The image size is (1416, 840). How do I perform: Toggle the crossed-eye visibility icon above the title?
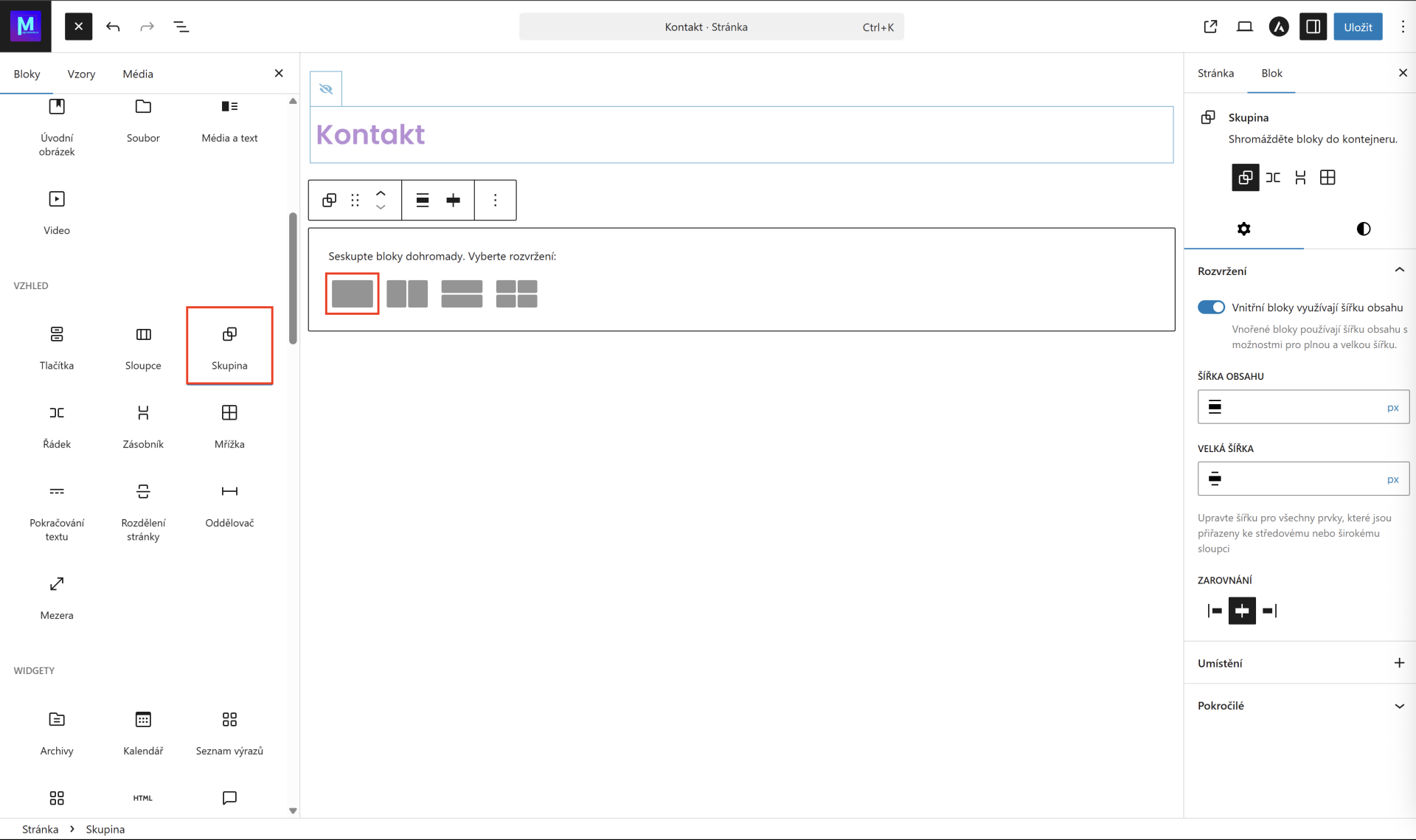pyautogui.click(x=326, y=89)
